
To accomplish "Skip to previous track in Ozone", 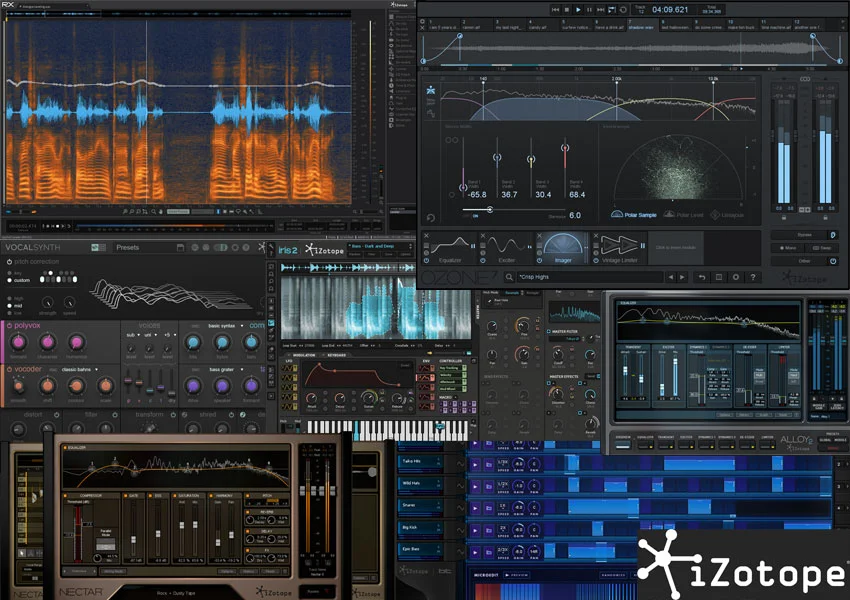I will coord(555,10).
